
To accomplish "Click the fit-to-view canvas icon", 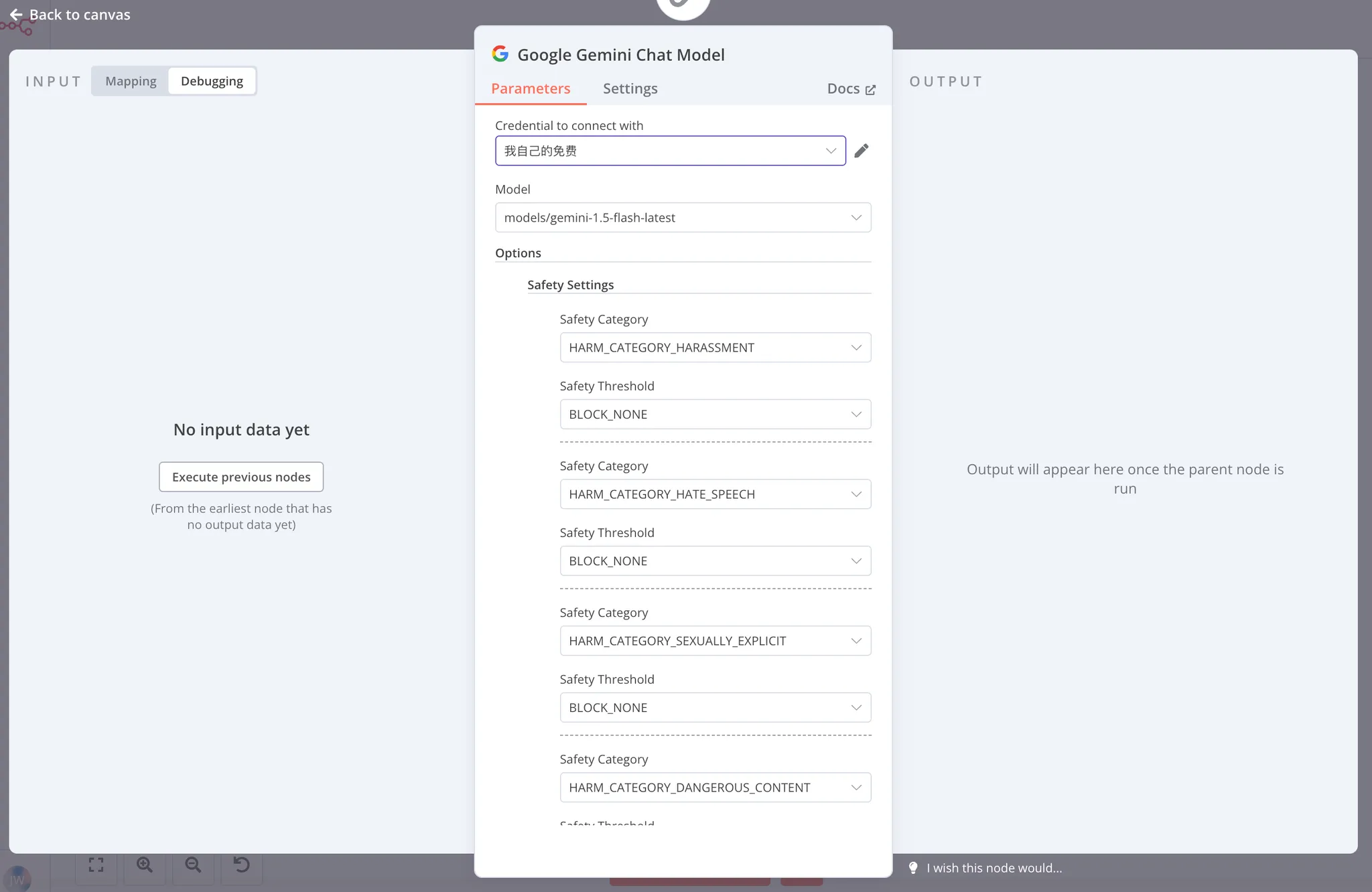I will pos(96,865).
